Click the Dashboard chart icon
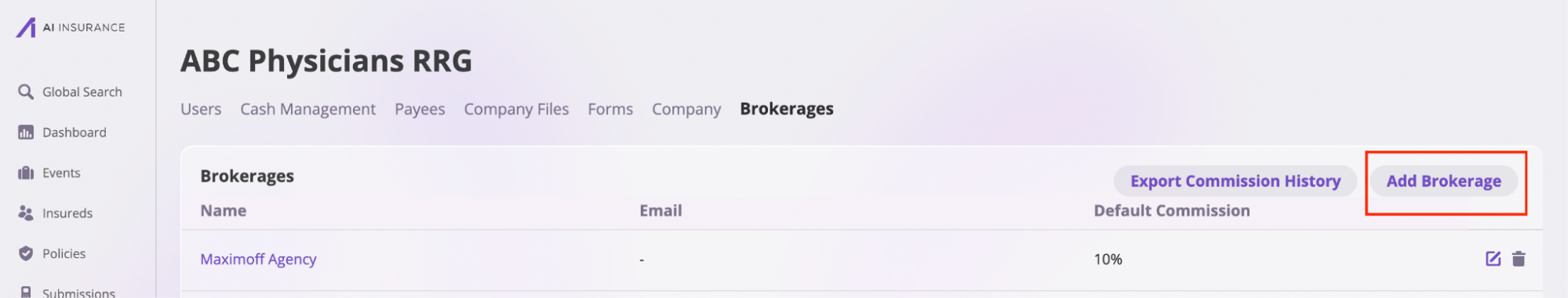This screenshot has width=1568, height=298. 26,133
